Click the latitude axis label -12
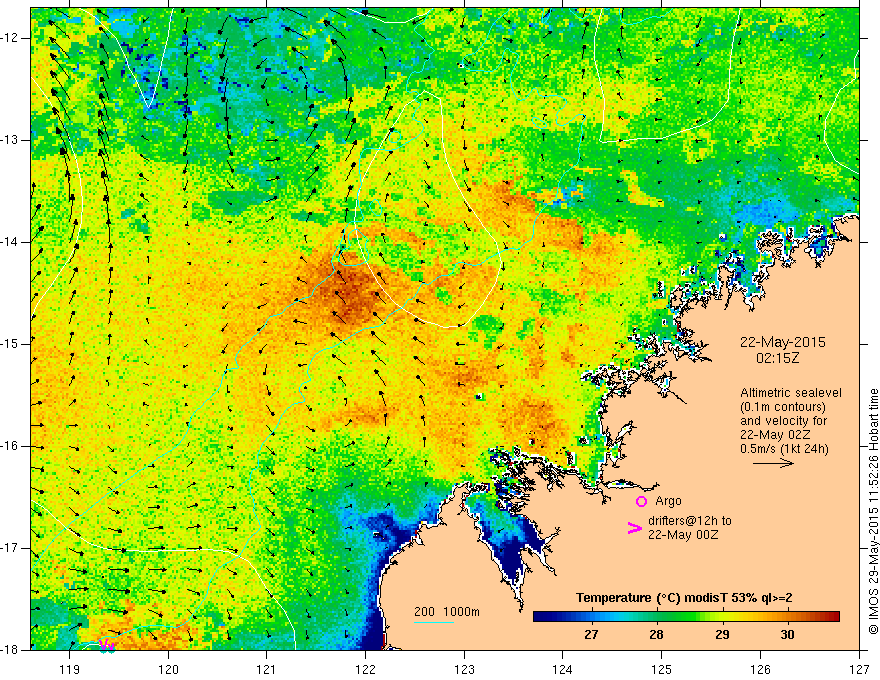Viewport: 880px width, 680px height. (x=10, y=38)
